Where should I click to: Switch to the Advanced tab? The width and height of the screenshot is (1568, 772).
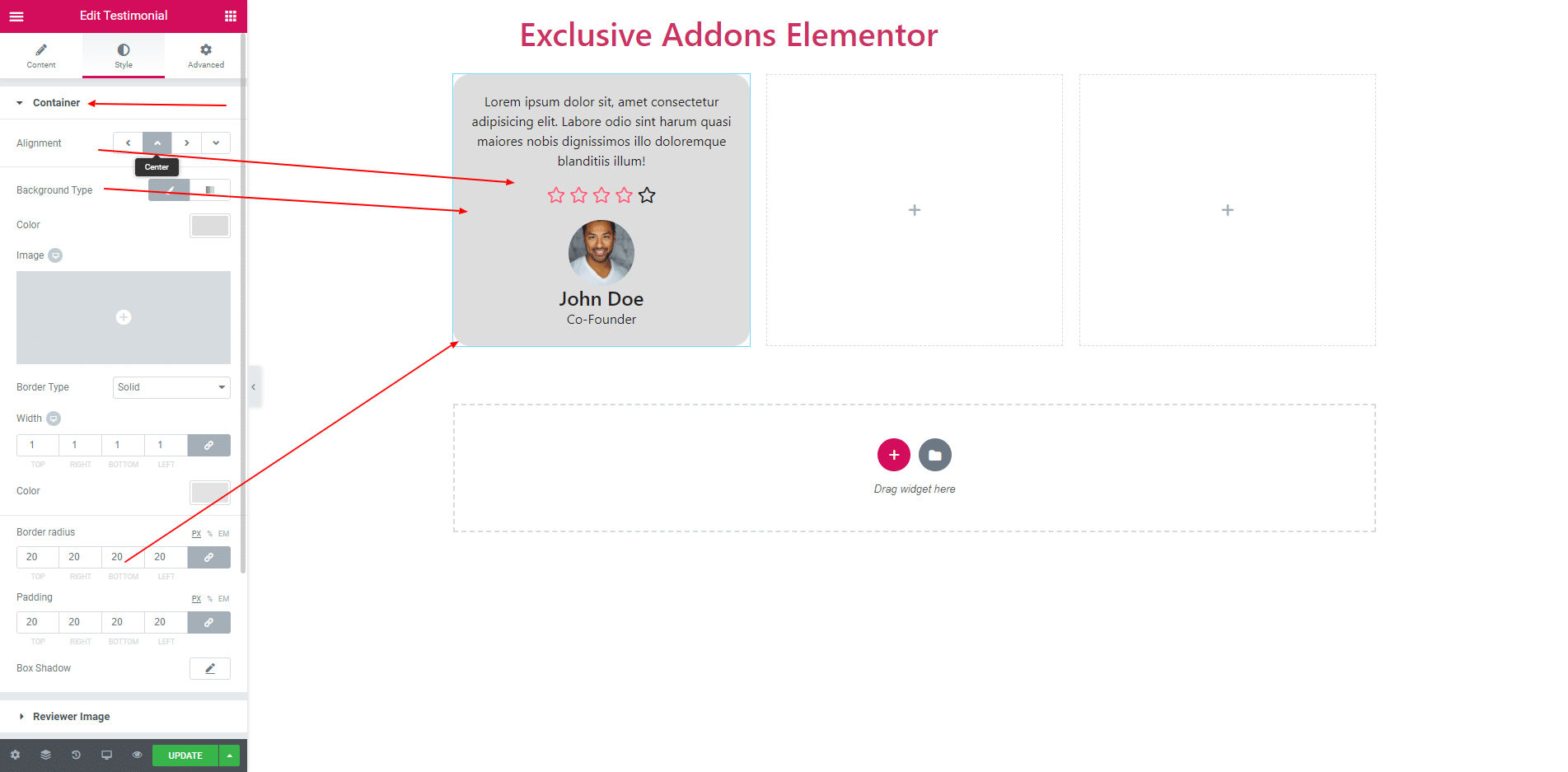206,55
